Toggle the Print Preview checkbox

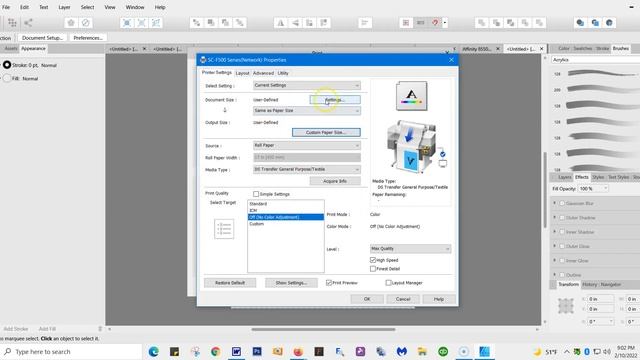(x=329, y=282)
